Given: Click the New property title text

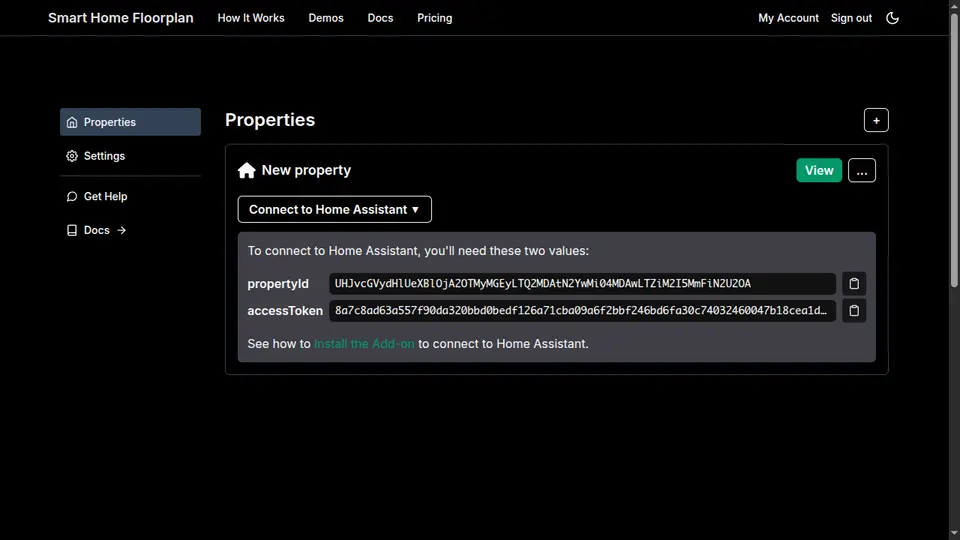Looking at the screenshot, I should click(306, 170).
